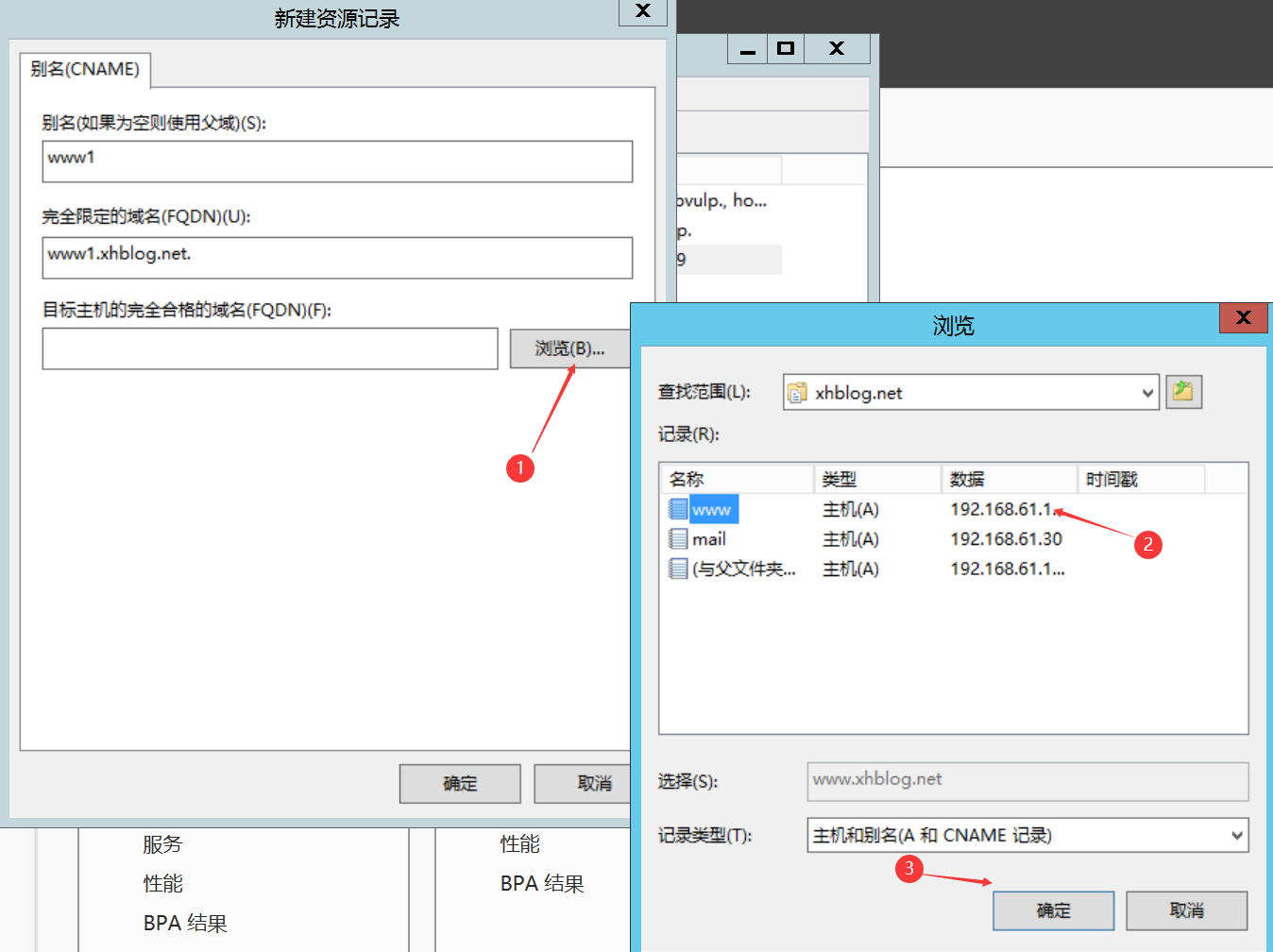
Task: Click BPA 结果 in the middle background panel
Action: point(542,884)
